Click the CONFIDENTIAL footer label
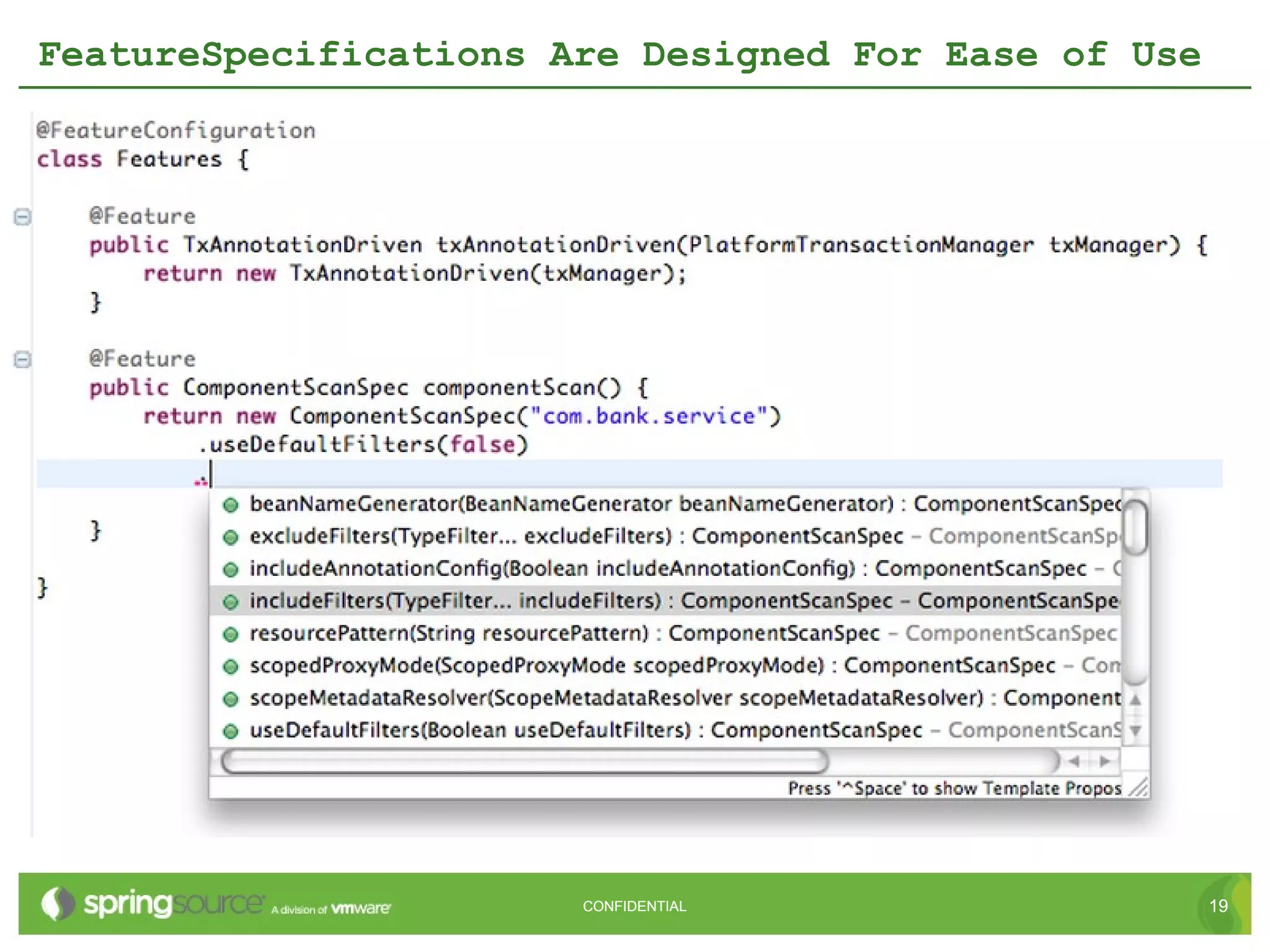 tap(634, 906)
